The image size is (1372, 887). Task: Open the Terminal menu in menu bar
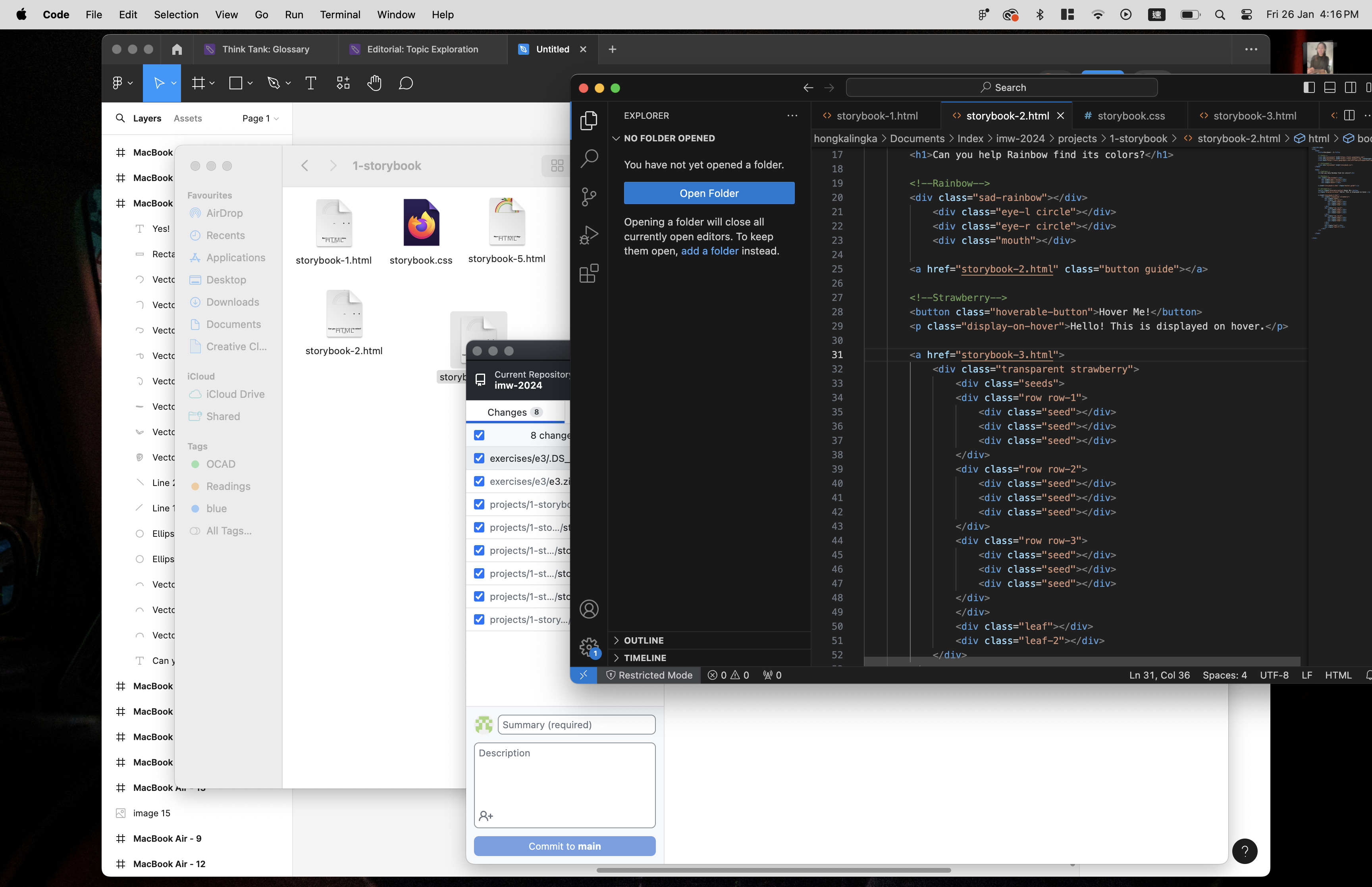[x=340, y=14]
